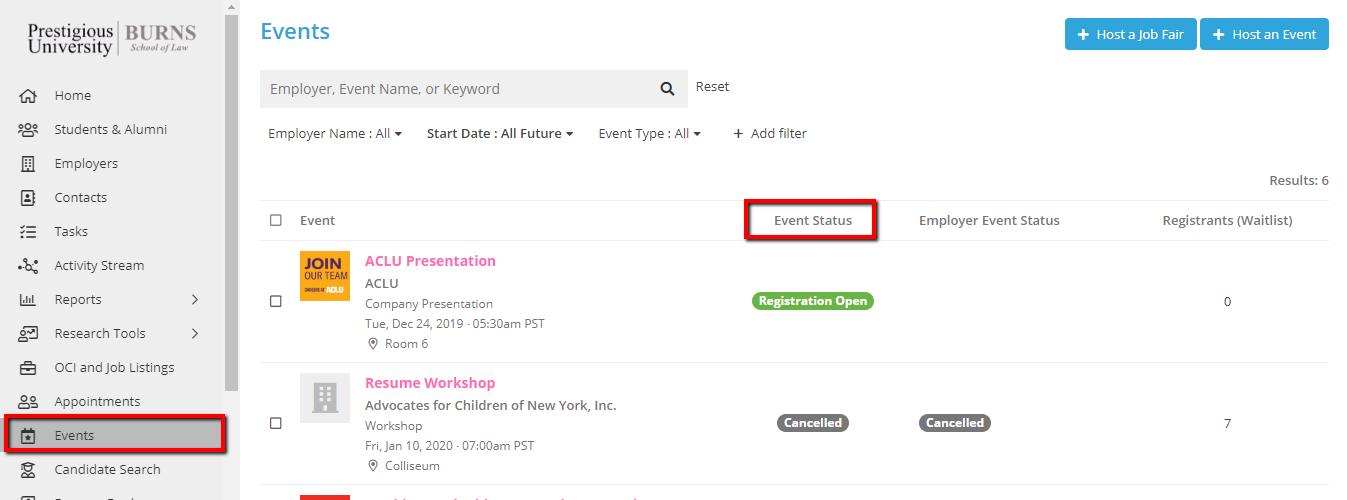The height and width of the screenshot is (500, 1347).
Task: Toggle the select-all events checkbox
Action: click(x=276, y=221)
